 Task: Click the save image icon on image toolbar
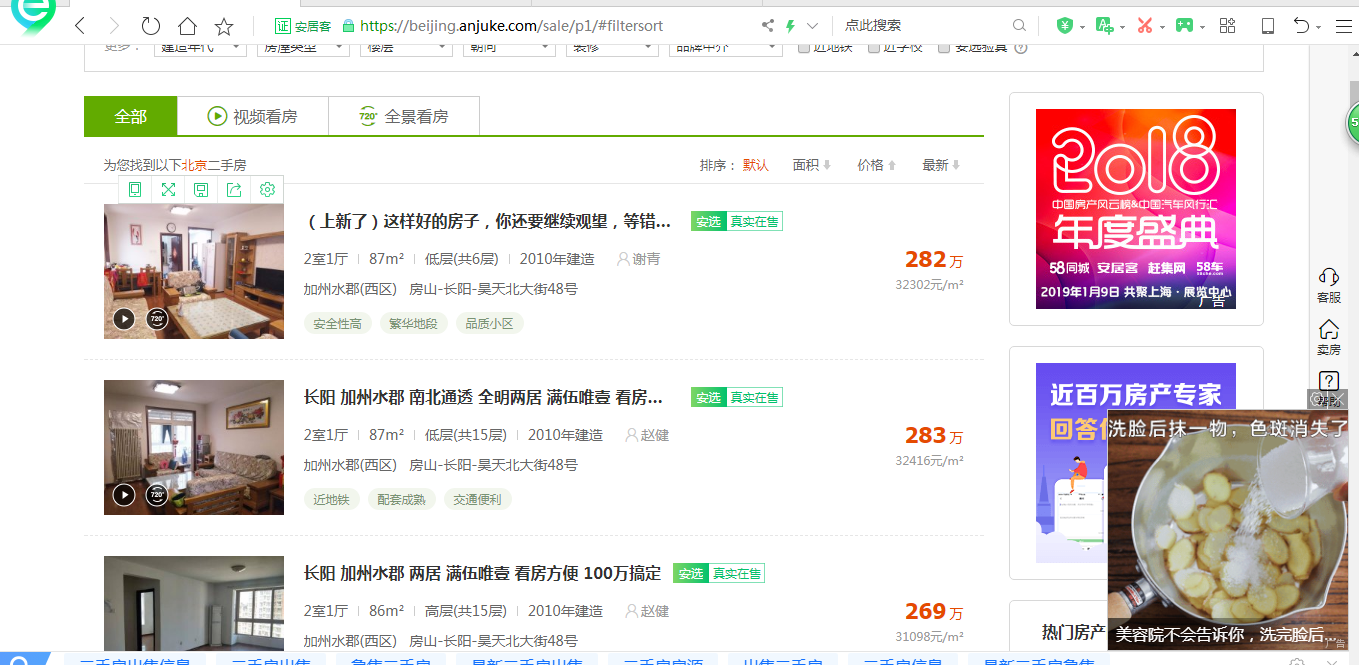click(201, 190)
